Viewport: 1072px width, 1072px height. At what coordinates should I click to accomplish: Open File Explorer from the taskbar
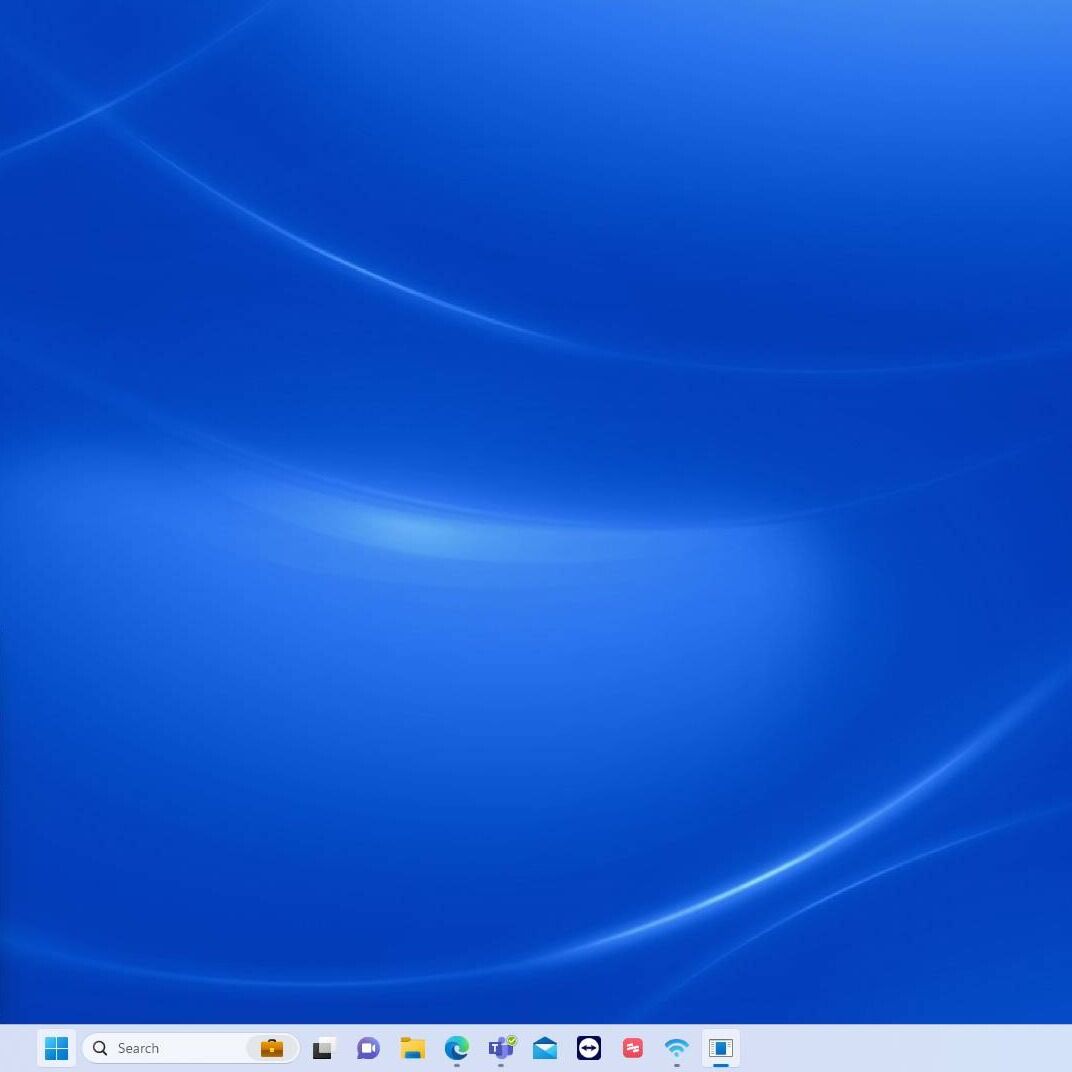[x=412, y=1048]
